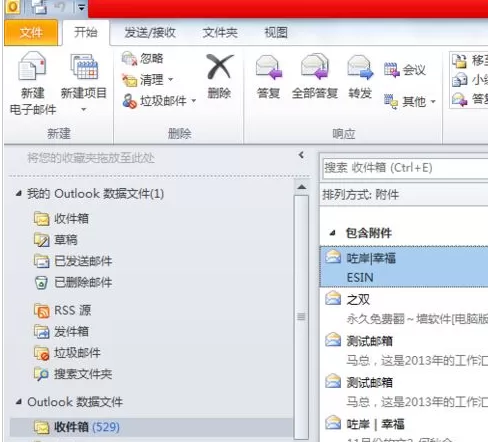Click the Junk (垃圾邮件) icon

[x=129, y=101]
